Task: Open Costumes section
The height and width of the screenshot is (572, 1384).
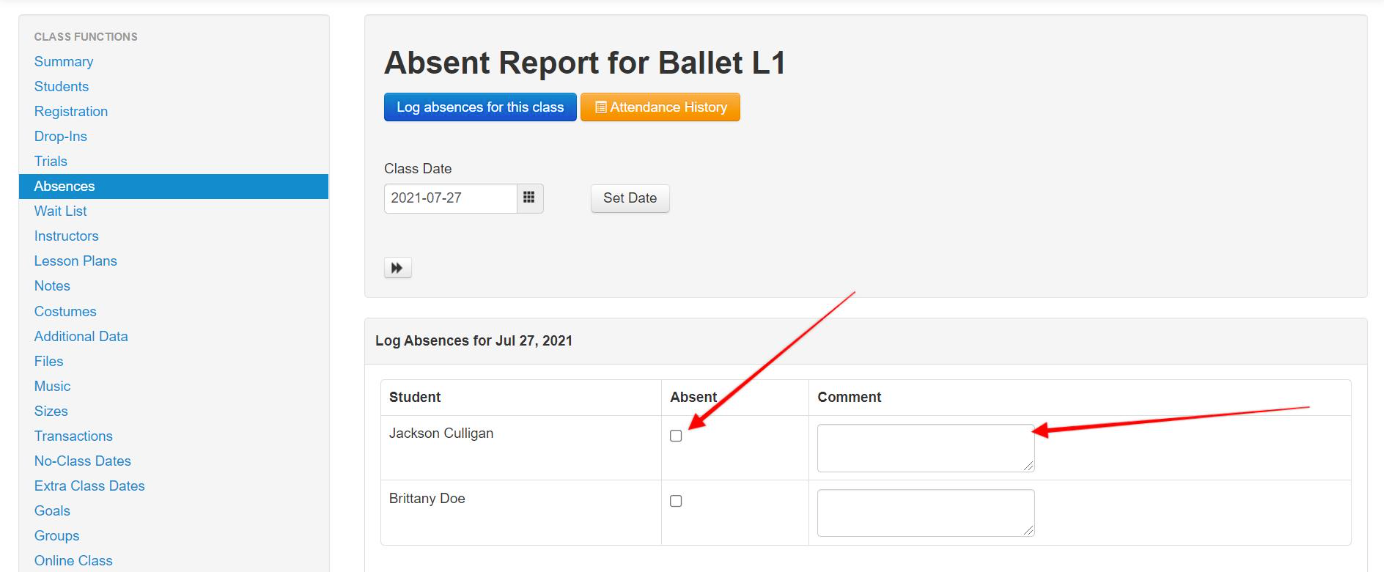Action: (65, 312)
